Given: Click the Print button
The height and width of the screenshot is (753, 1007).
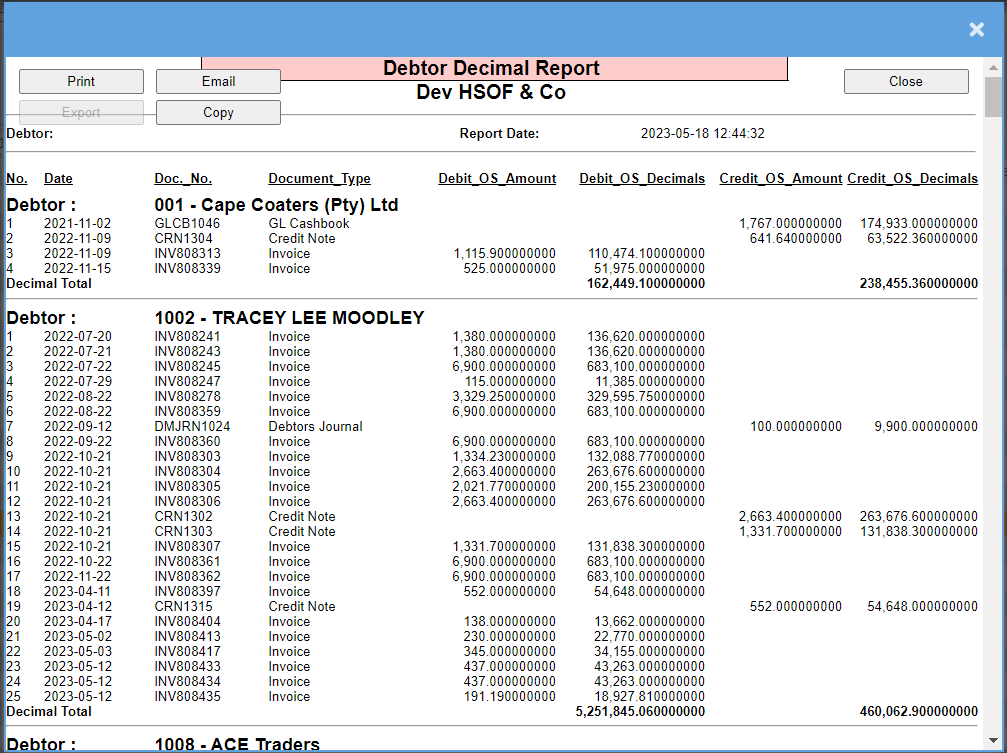Looking at the screenshot, I should pyautogui.click(x=81, y=81).
